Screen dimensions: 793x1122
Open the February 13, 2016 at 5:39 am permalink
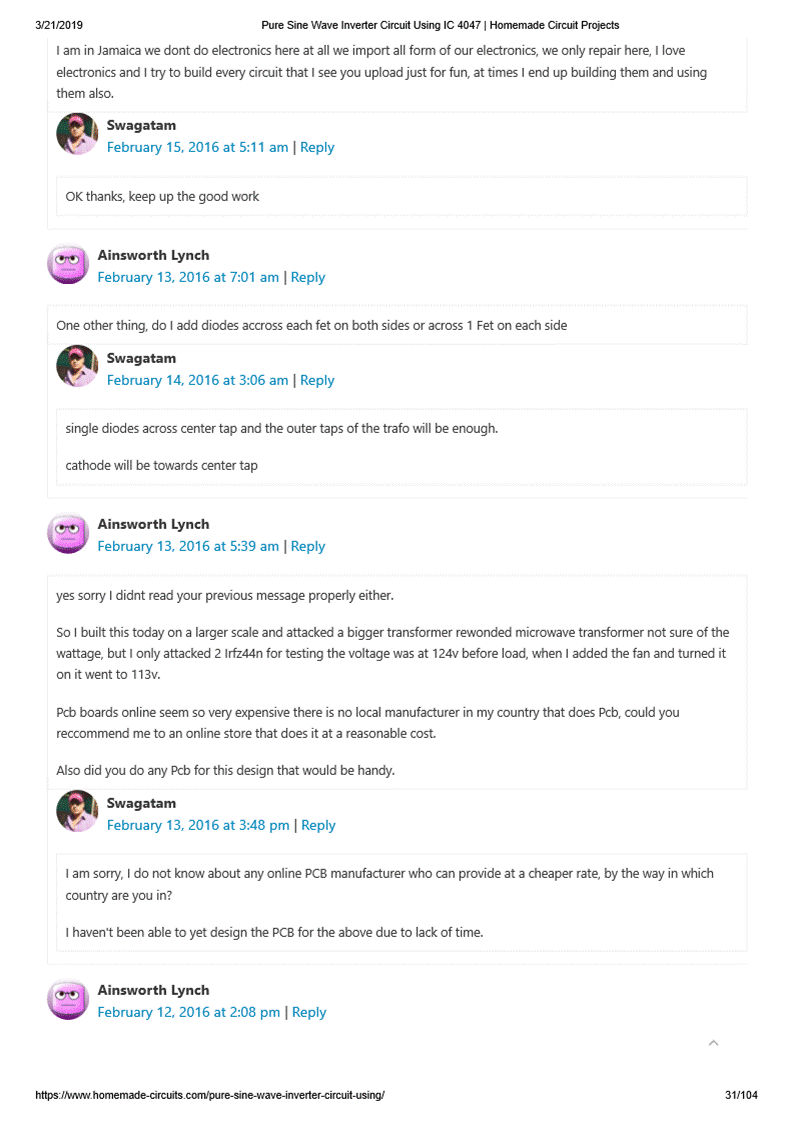188,546
